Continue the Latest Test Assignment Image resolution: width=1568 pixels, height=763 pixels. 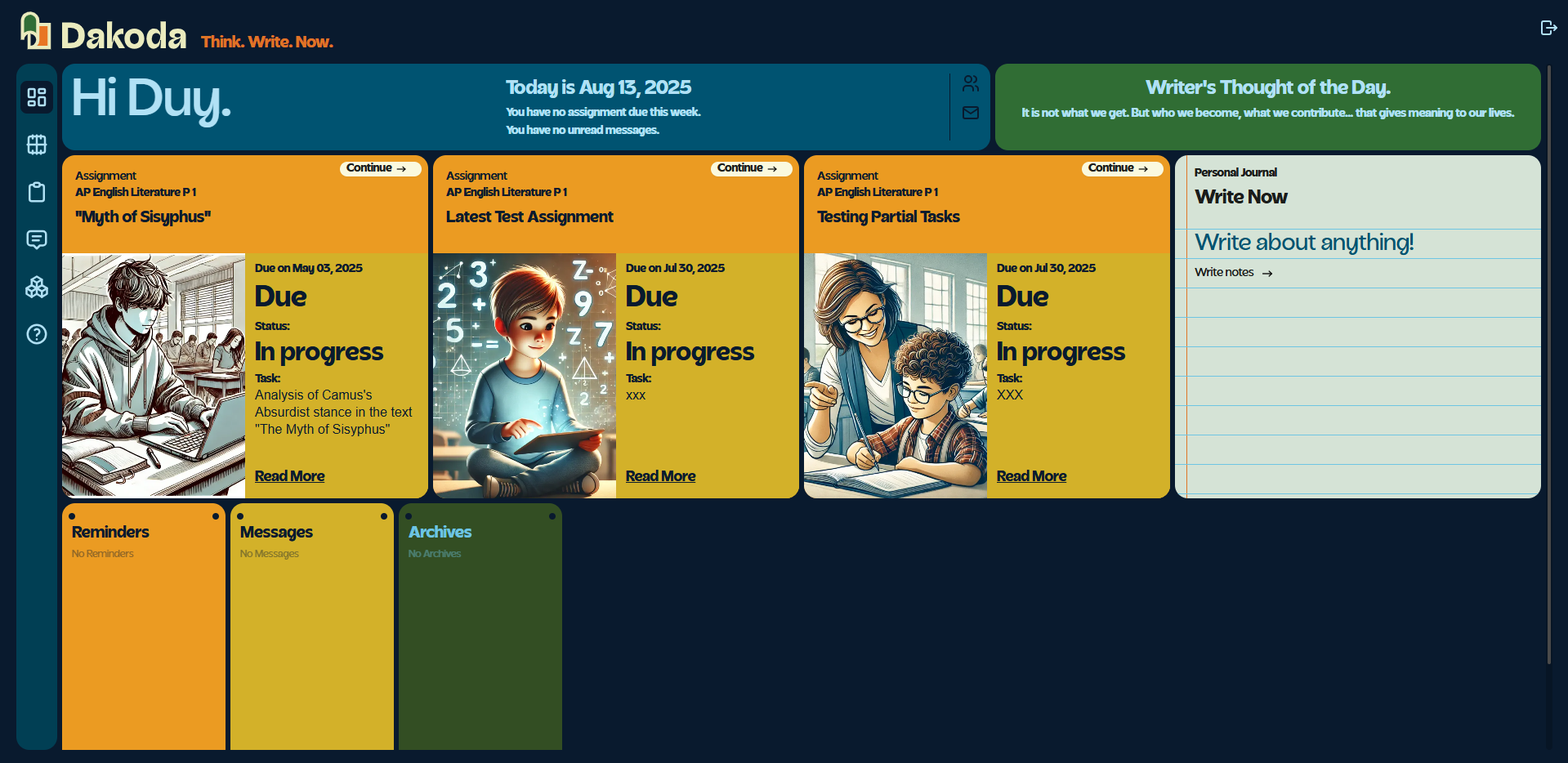[x=751, y=168]
